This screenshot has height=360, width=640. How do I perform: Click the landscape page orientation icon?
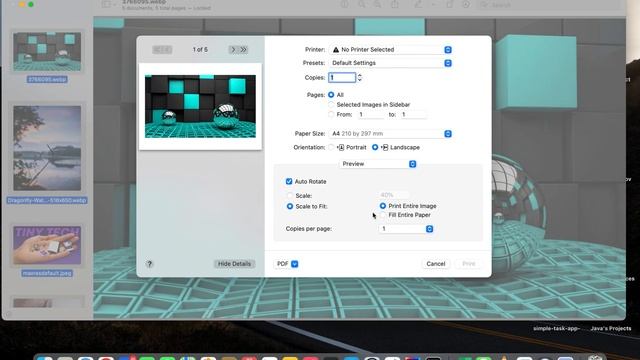(x=384, y=147)
